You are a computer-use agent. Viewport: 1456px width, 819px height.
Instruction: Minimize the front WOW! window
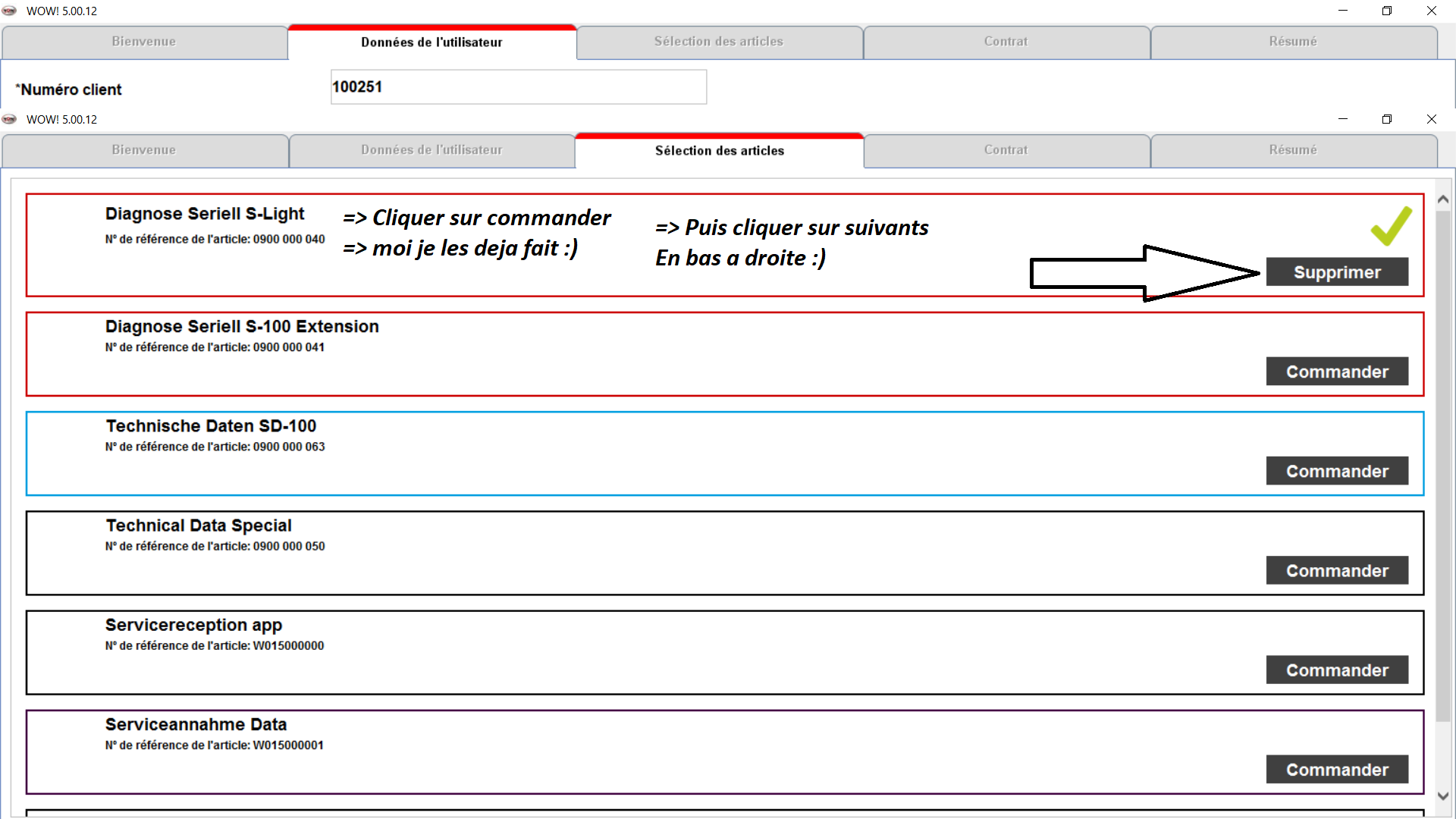pos(1342,119)
